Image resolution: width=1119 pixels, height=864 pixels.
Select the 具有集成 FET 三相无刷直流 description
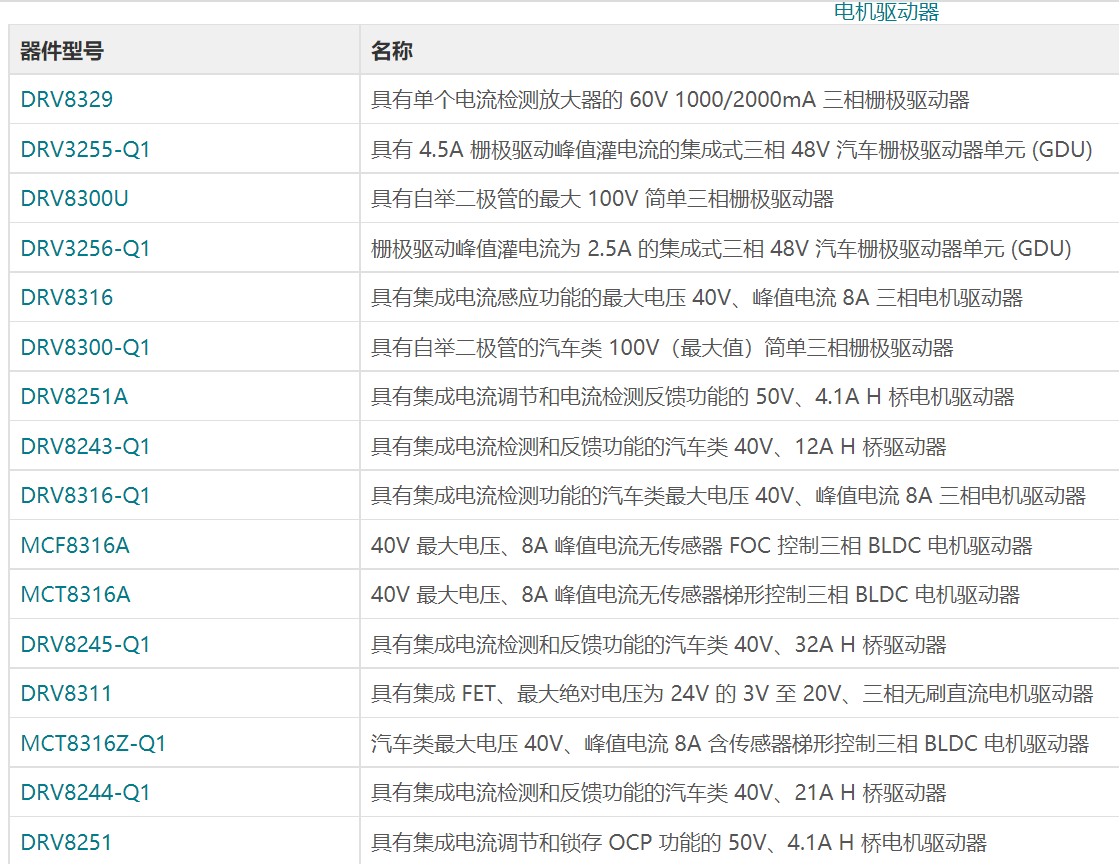pos(732,695)
